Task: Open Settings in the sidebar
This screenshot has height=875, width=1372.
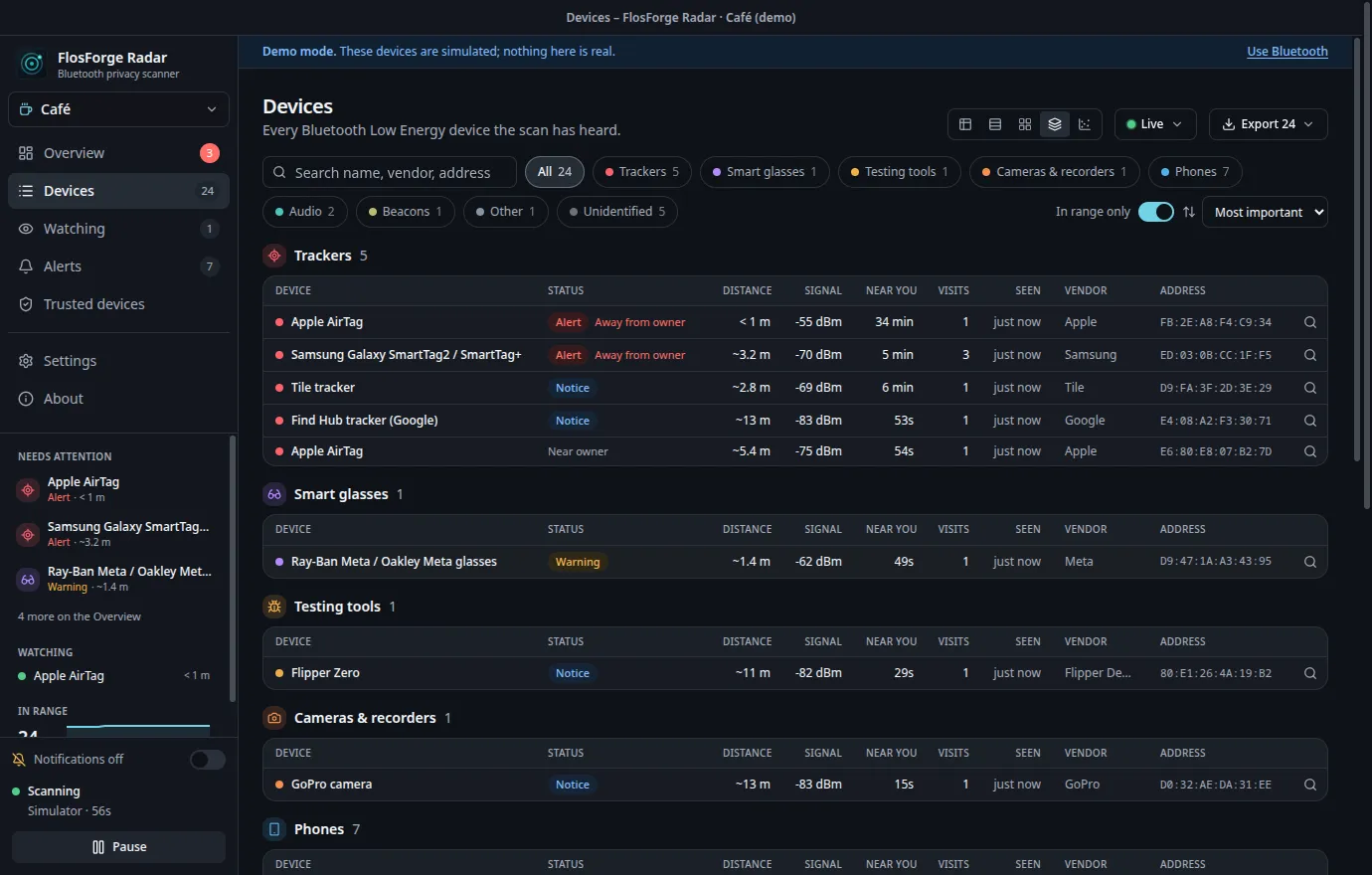Action: point(118,361)
